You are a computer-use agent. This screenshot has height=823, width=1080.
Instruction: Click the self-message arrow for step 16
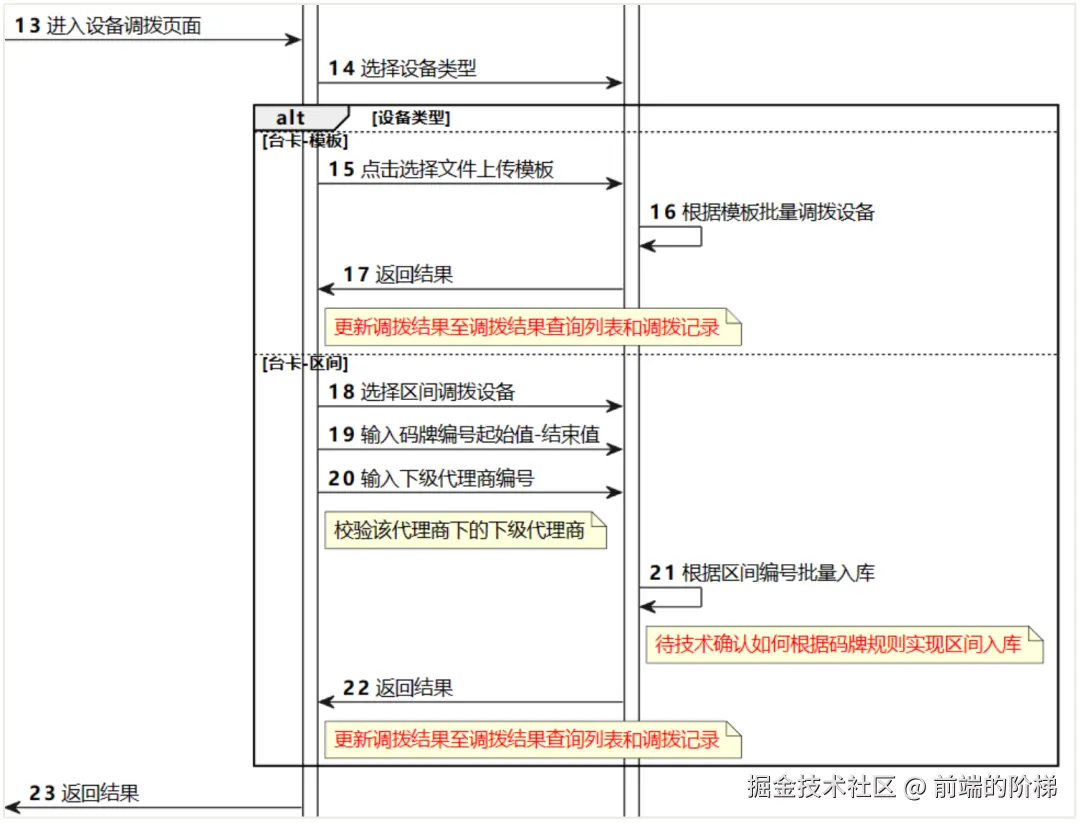(x=672, y=236)
